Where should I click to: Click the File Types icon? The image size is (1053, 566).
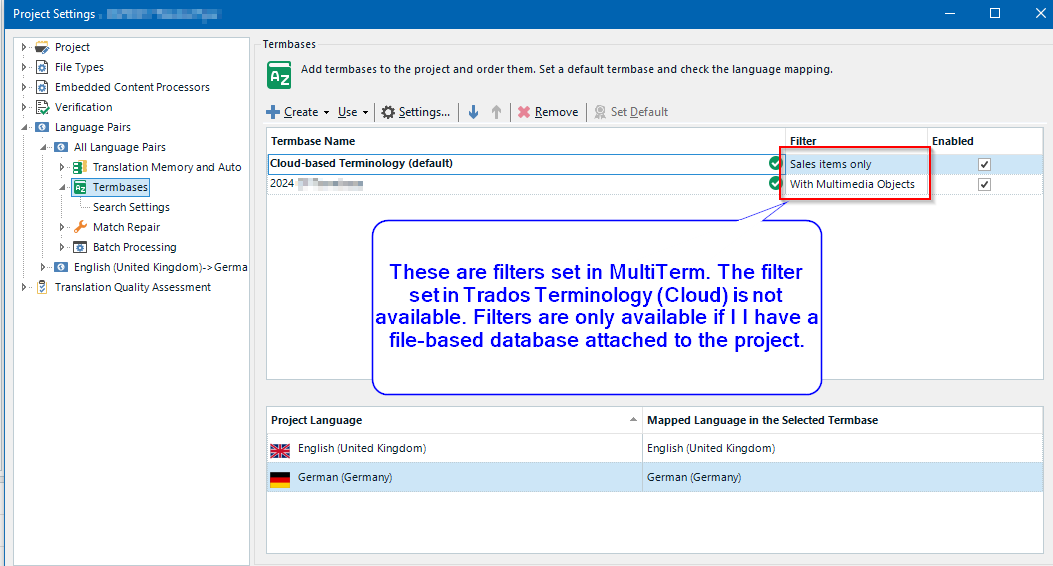[x=42, y=67]
